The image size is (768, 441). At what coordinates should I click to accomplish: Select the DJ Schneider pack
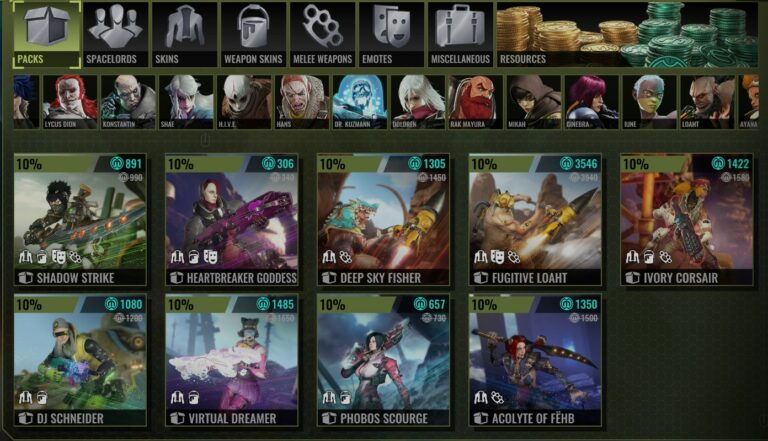pyautogui.click(x=80, y=360)
